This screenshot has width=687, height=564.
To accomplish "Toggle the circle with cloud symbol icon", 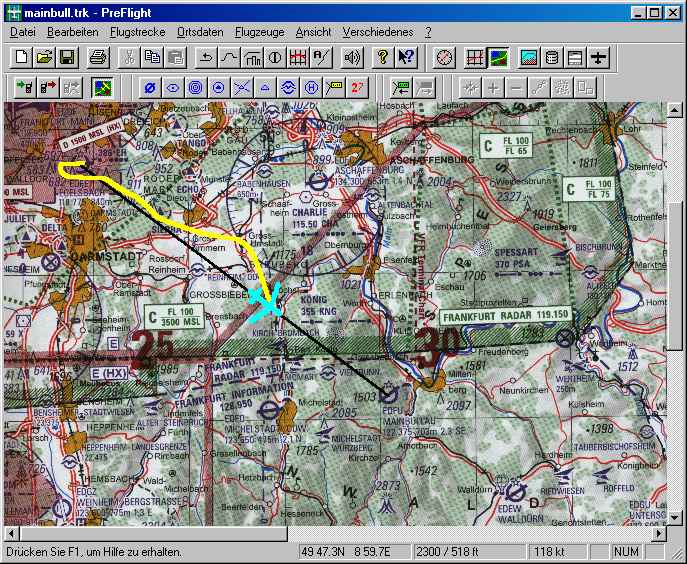I will pyautogui.click(x=219, y=88).
